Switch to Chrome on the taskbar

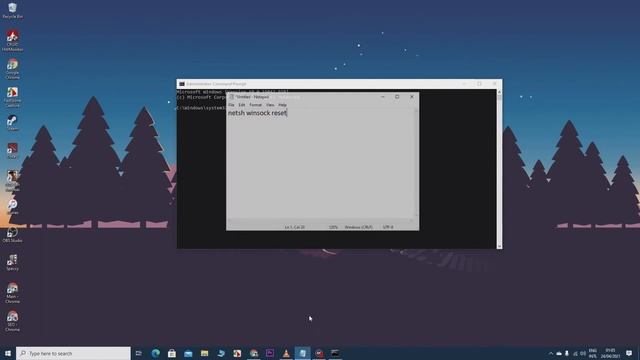(253, 353)
